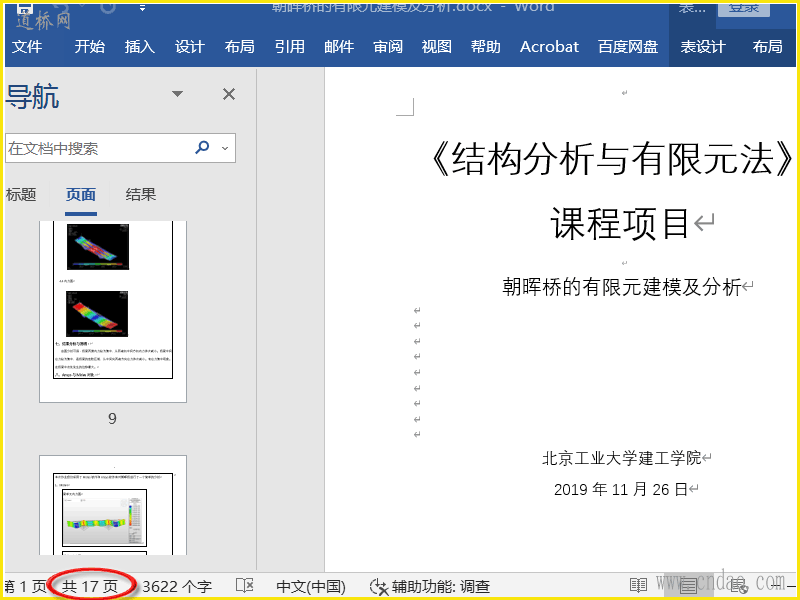Click subtitle 朝晖桥的有限元建模及分析
Viewport: 800px width, 600px height.
point(621,287)
